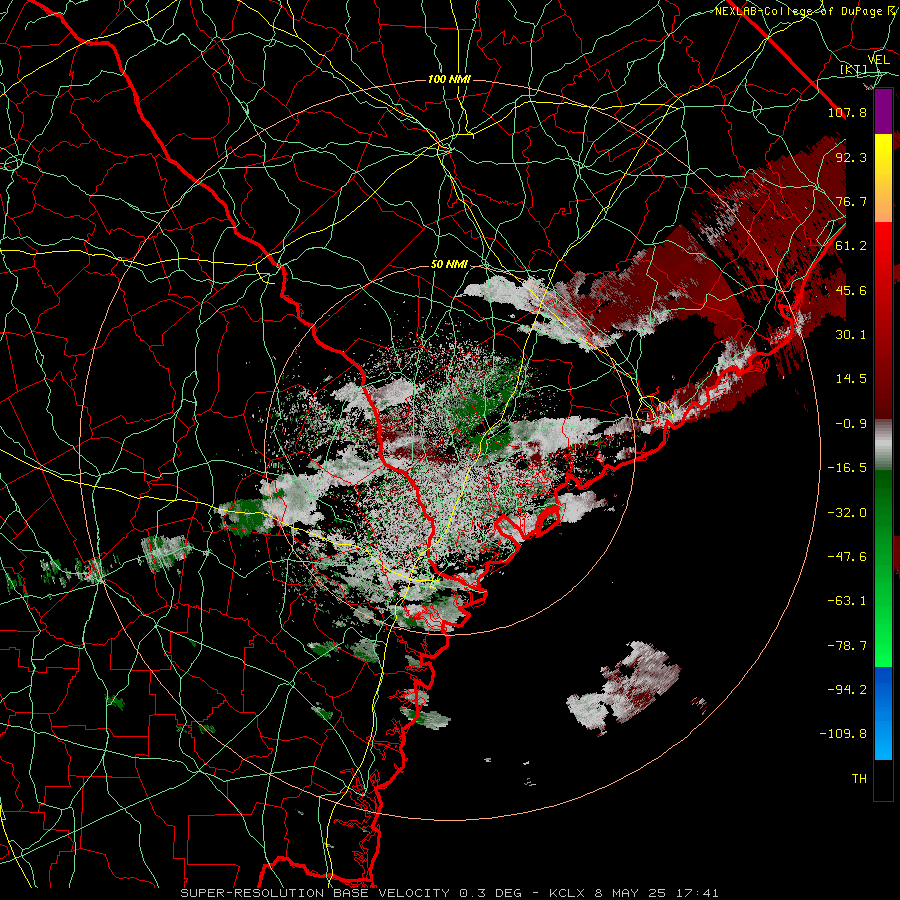Click the 45.6 velocity scale value

coord(851,290)
